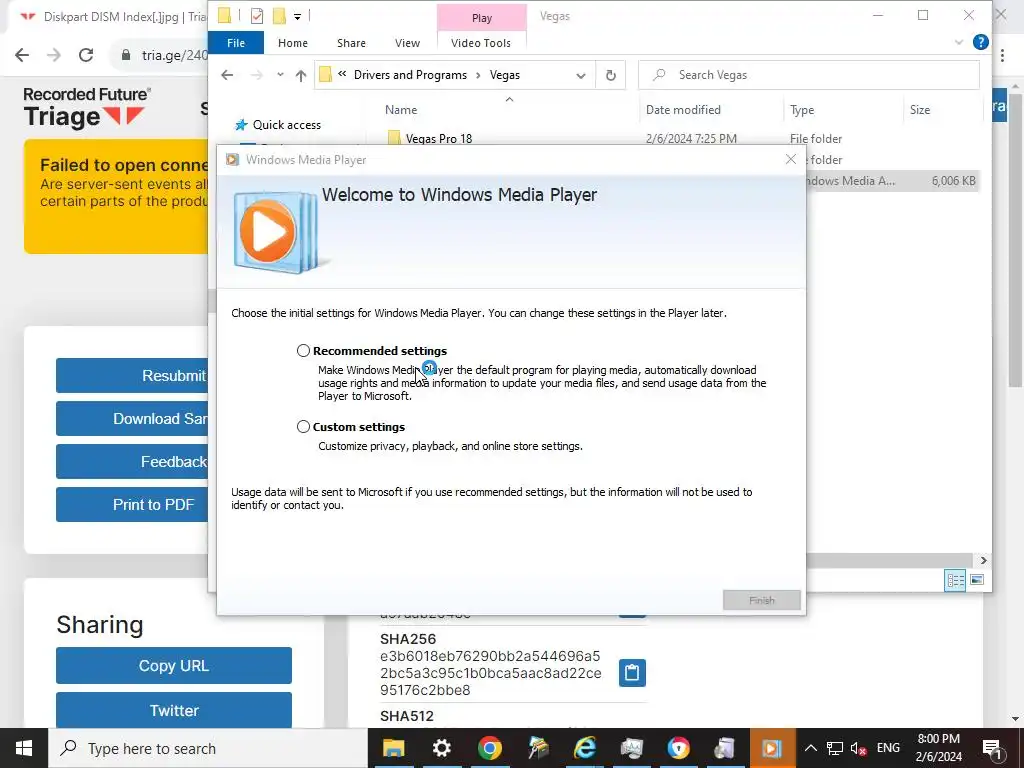Open Explorer help question mark icon

pos(980,42)
